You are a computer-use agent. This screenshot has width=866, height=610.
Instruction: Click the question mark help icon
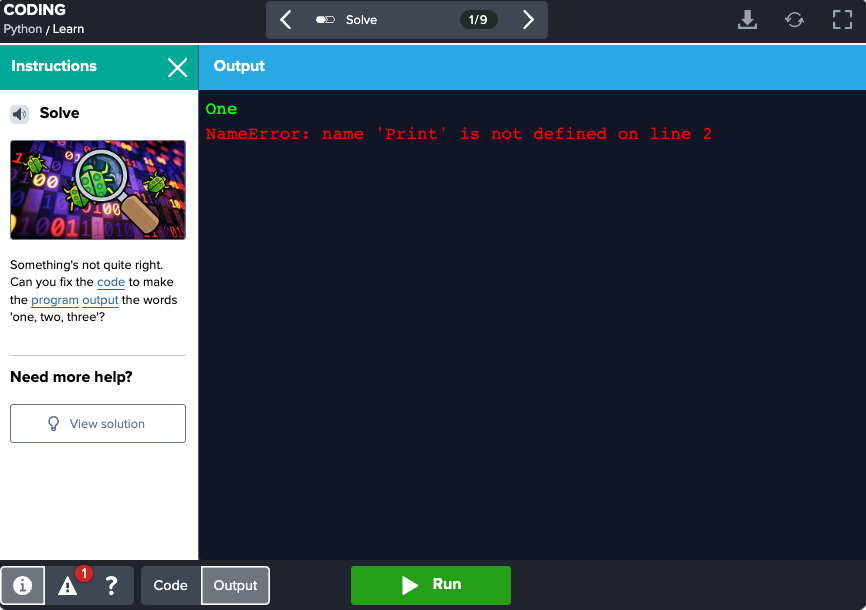[112, 586]
